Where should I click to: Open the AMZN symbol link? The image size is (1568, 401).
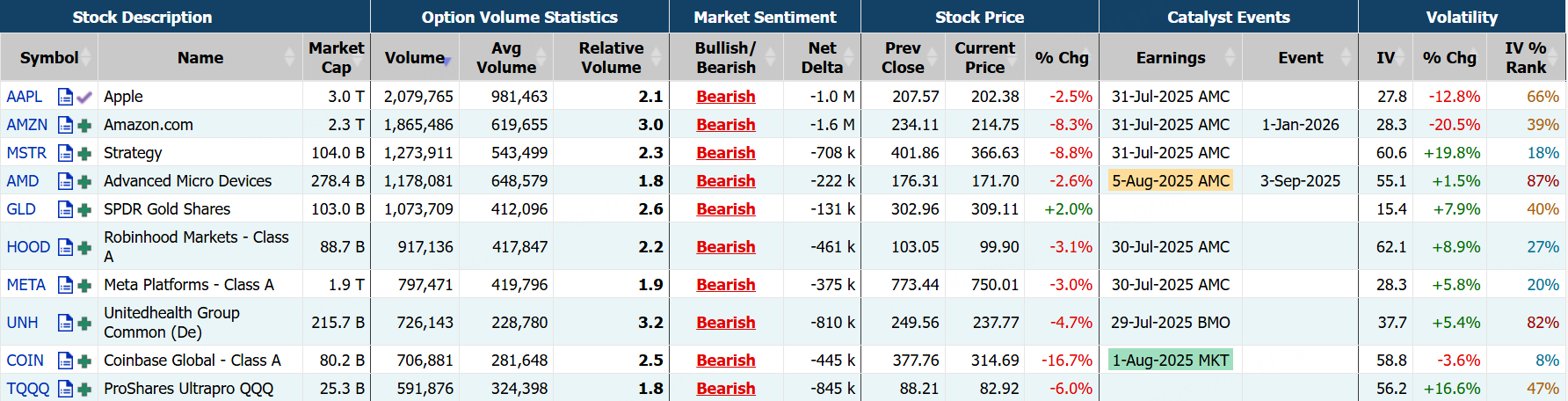[27, 125]
